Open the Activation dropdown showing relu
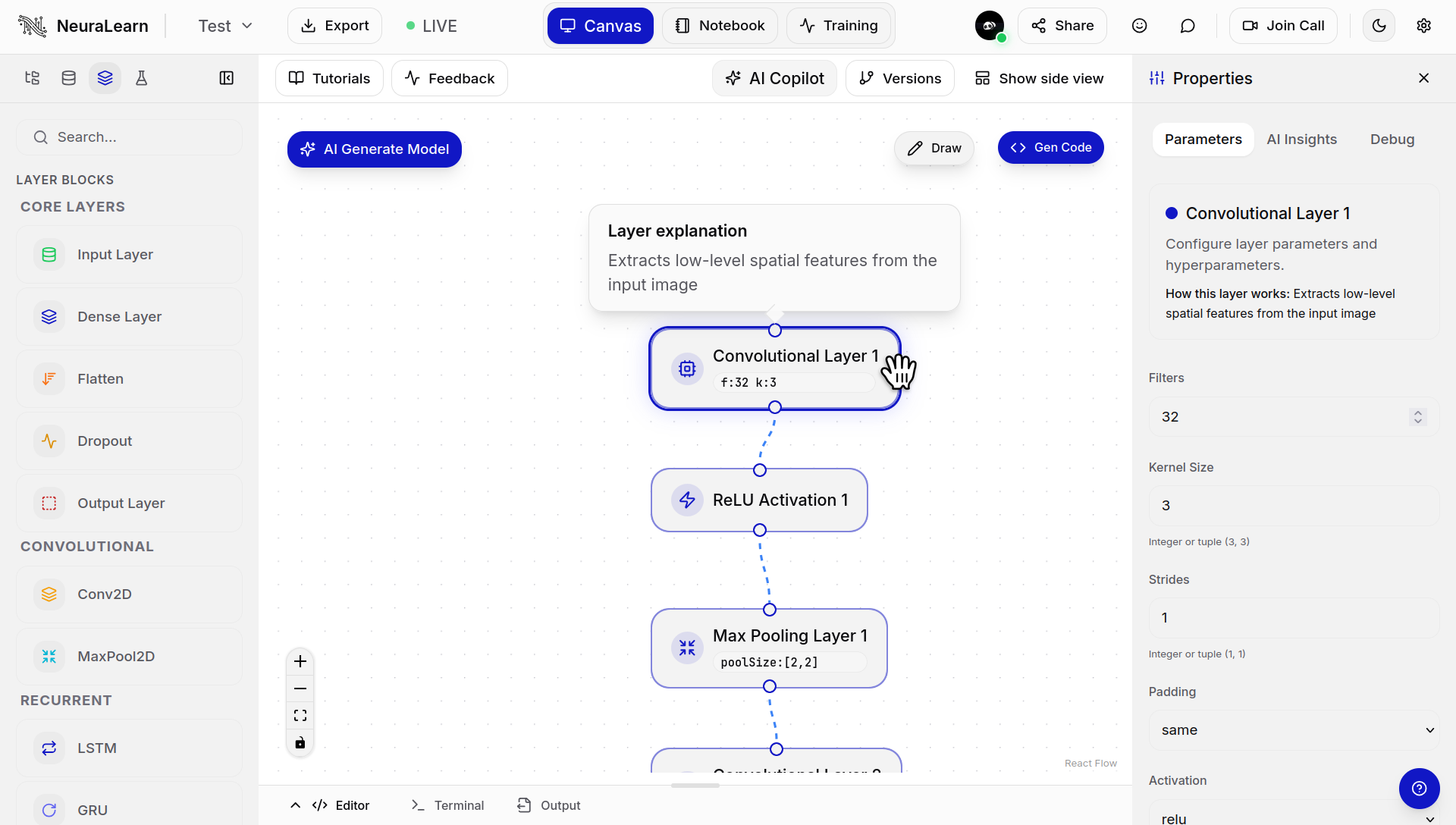The image size is (1456, 825). pyautogui.click(x=1293, y=815)
